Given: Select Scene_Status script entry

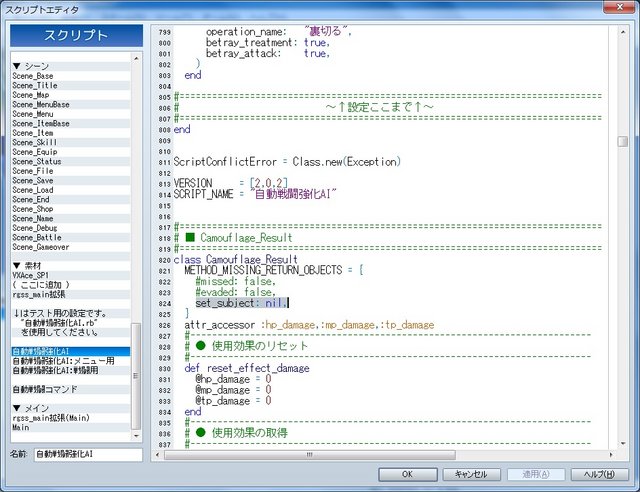Looking at the screenshot, I should click(x=71, y=161).
